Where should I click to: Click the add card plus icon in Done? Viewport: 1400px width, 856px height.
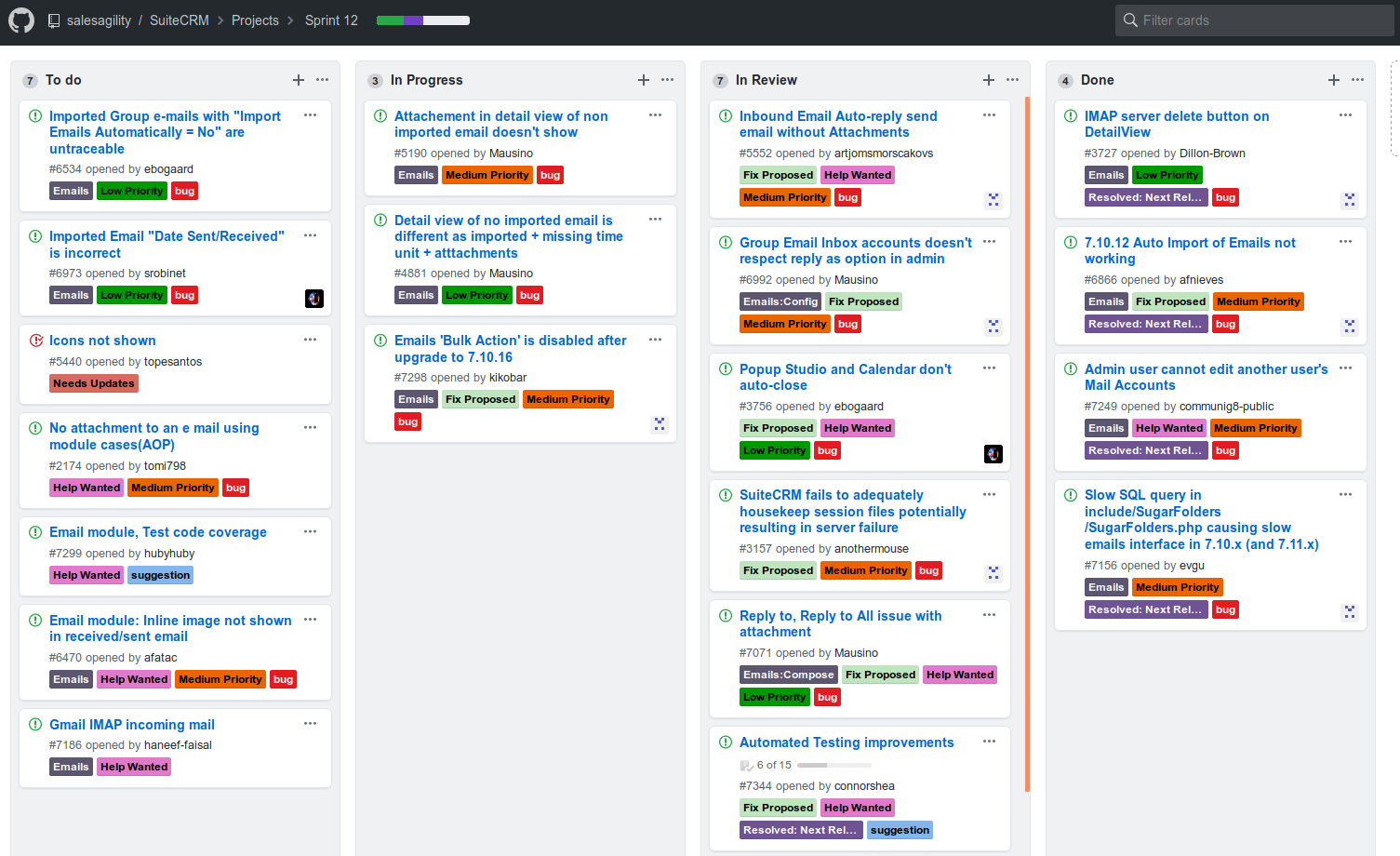1333,80
